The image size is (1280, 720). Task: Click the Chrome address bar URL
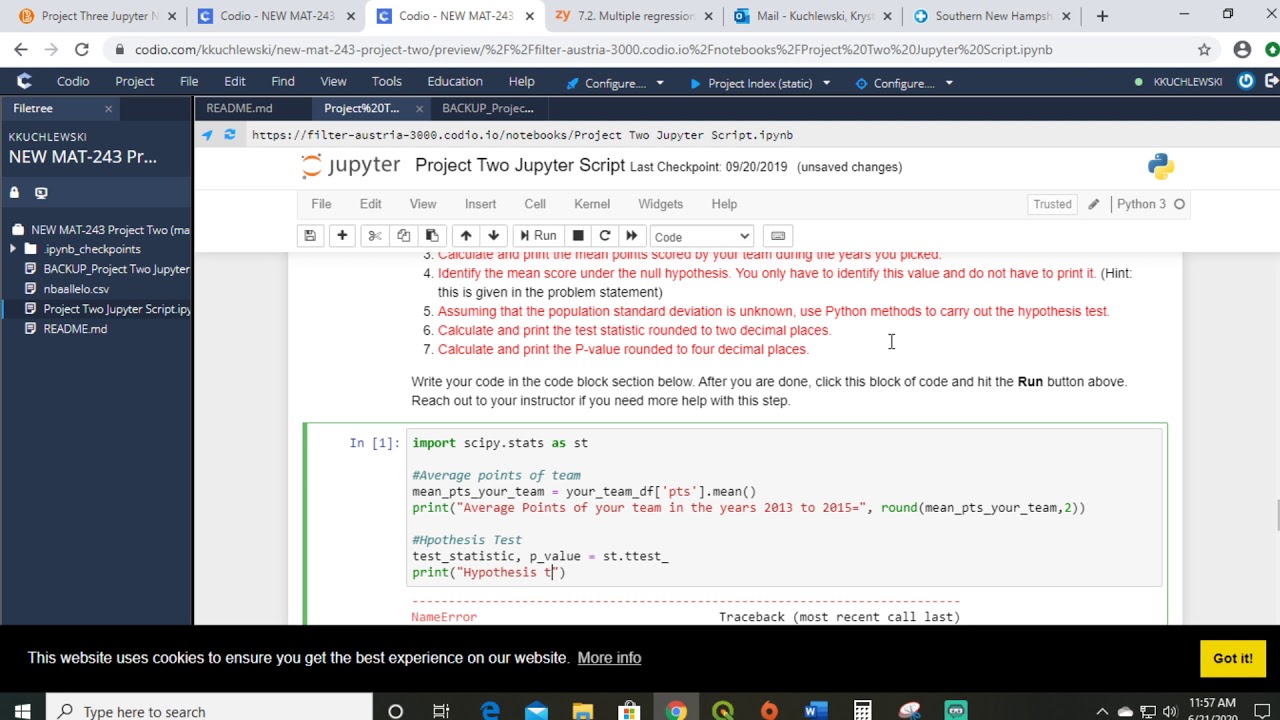(593, 49)
